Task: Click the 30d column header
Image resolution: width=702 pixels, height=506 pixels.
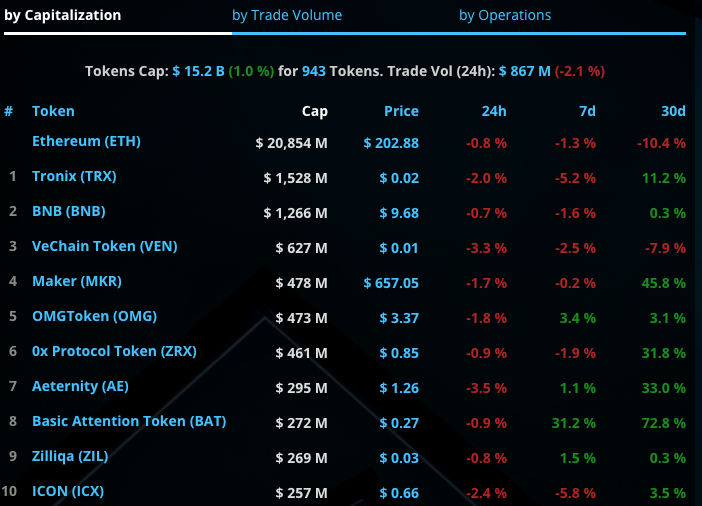Action: [x=674, y=111]
